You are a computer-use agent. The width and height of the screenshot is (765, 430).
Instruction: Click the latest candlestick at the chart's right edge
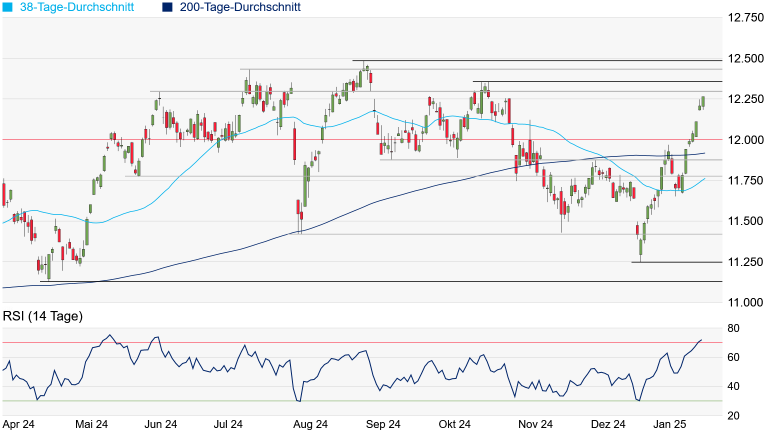coord(703,101)
